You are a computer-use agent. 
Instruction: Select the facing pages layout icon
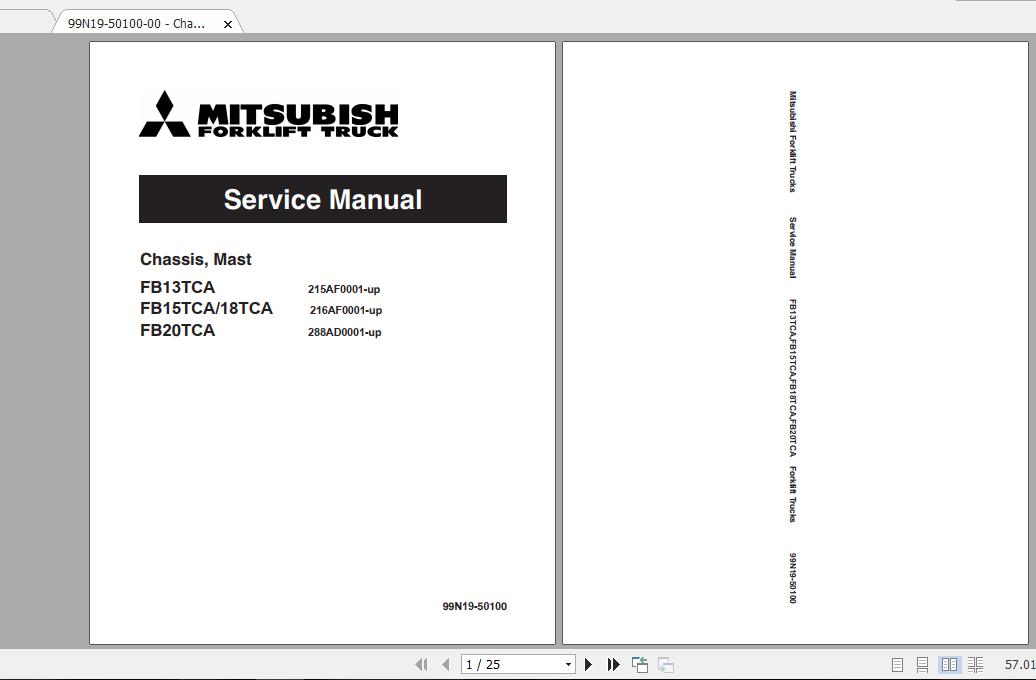tap(948, 663)
